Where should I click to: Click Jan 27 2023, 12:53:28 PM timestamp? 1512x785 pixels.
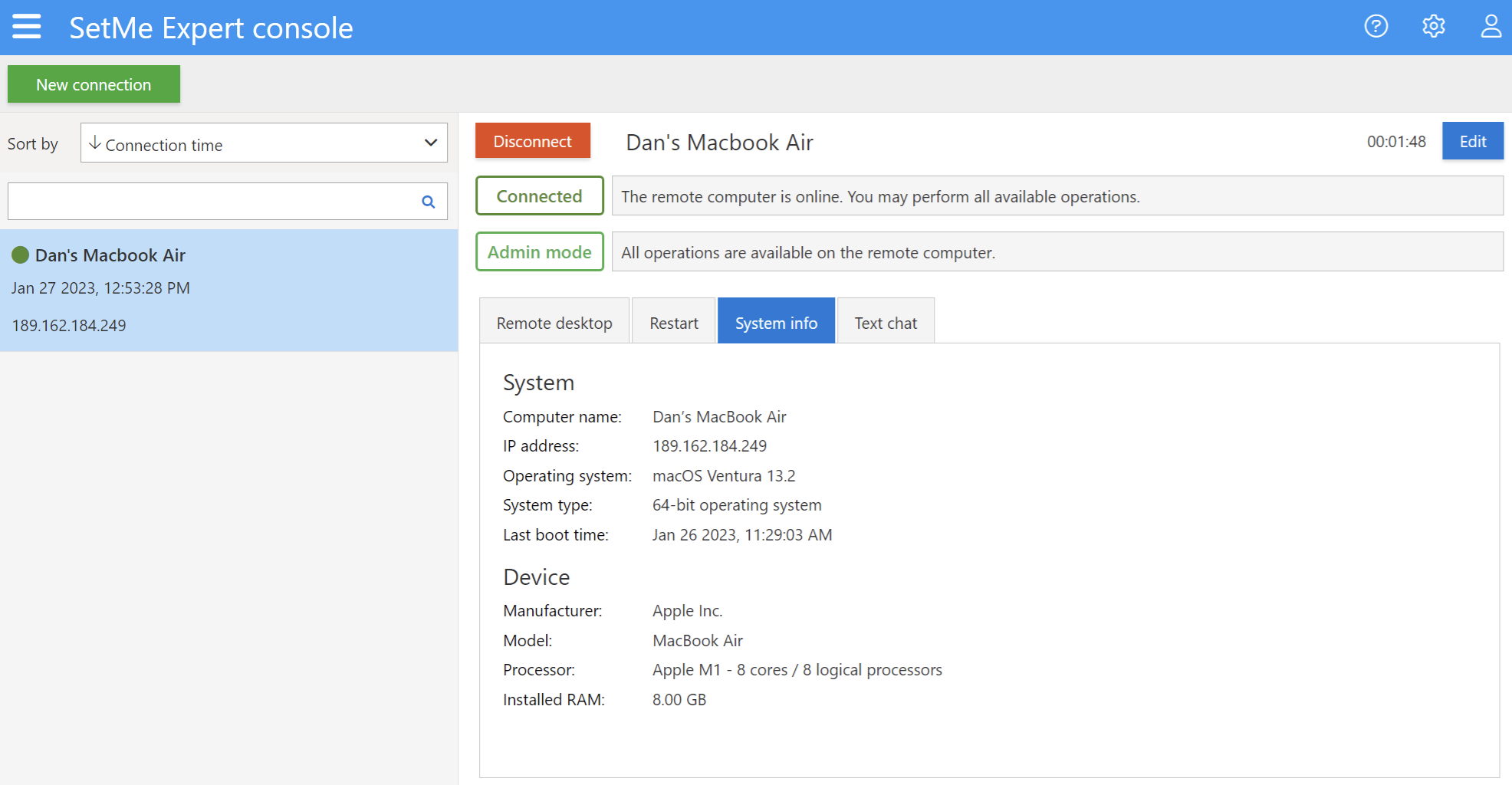click(x=100, y=288)
